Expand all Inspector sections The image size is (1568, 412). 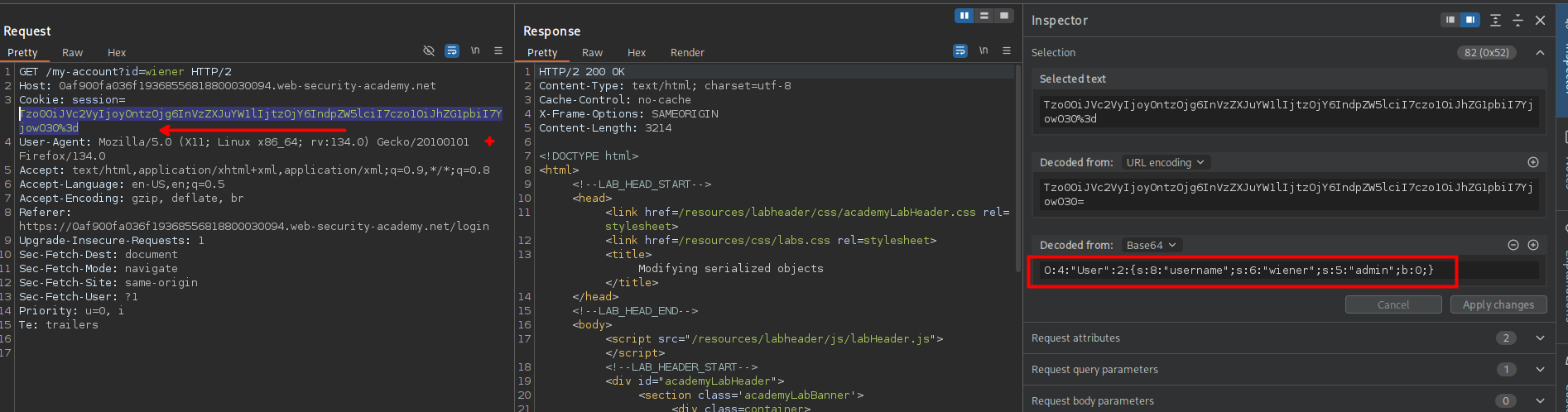click(x=1495, y=21)
